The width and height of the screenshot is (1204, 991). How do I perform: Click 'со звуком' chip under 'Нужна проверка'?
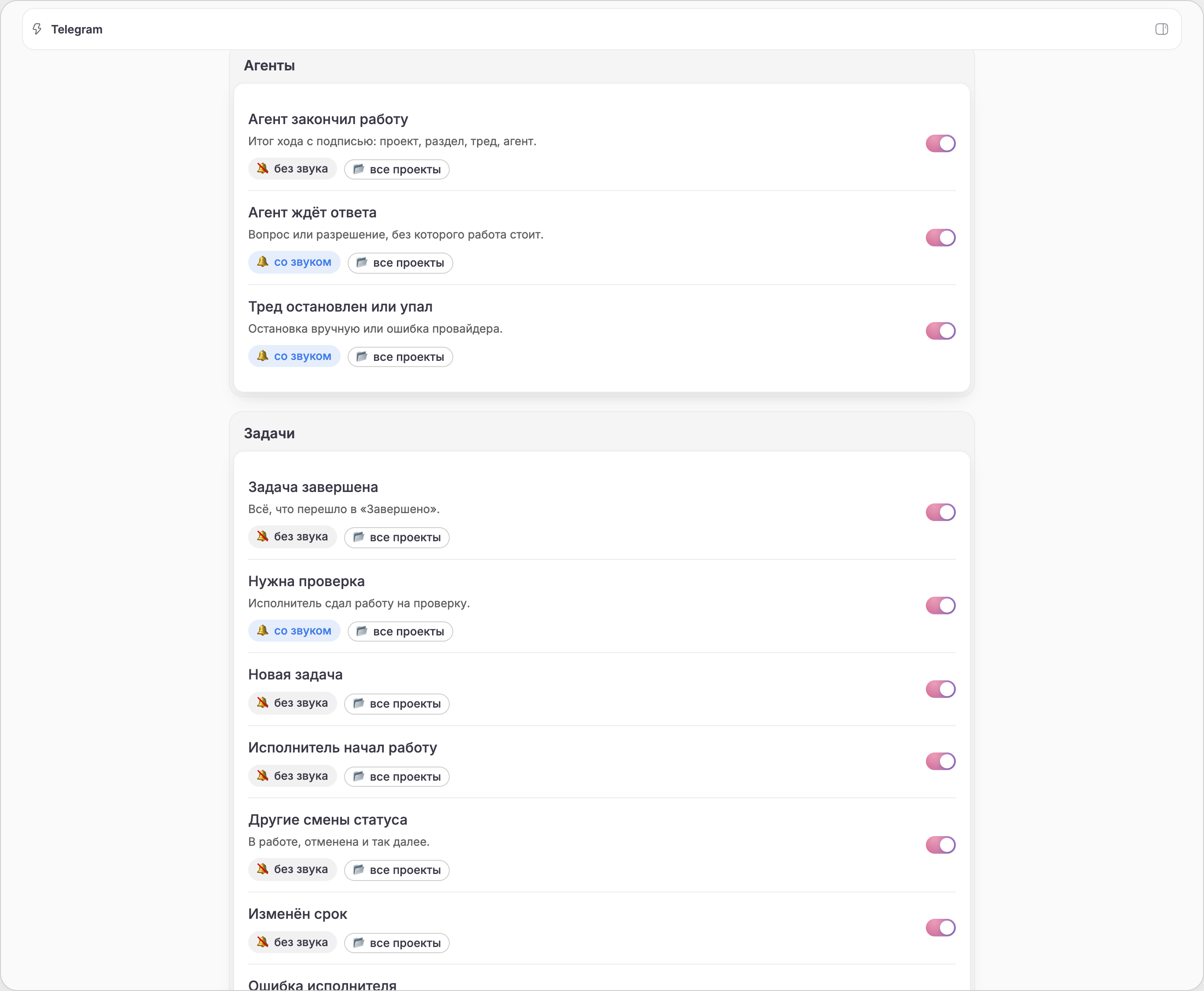(294, 631)
